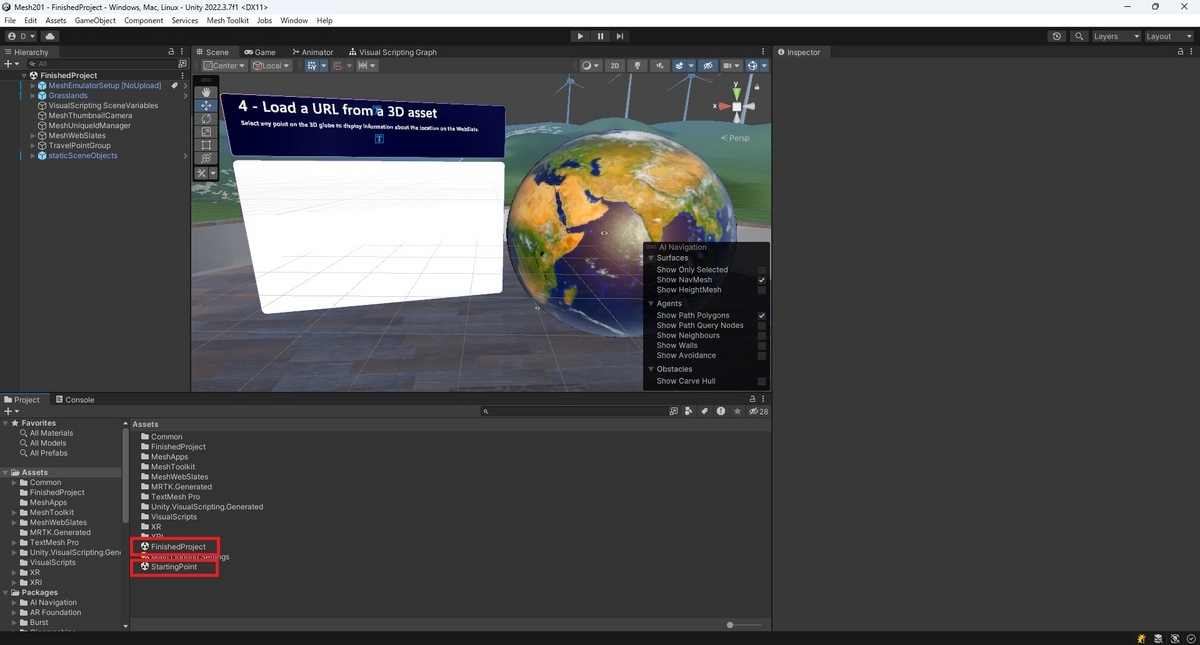Click the Pause button

tap(600, 36)
